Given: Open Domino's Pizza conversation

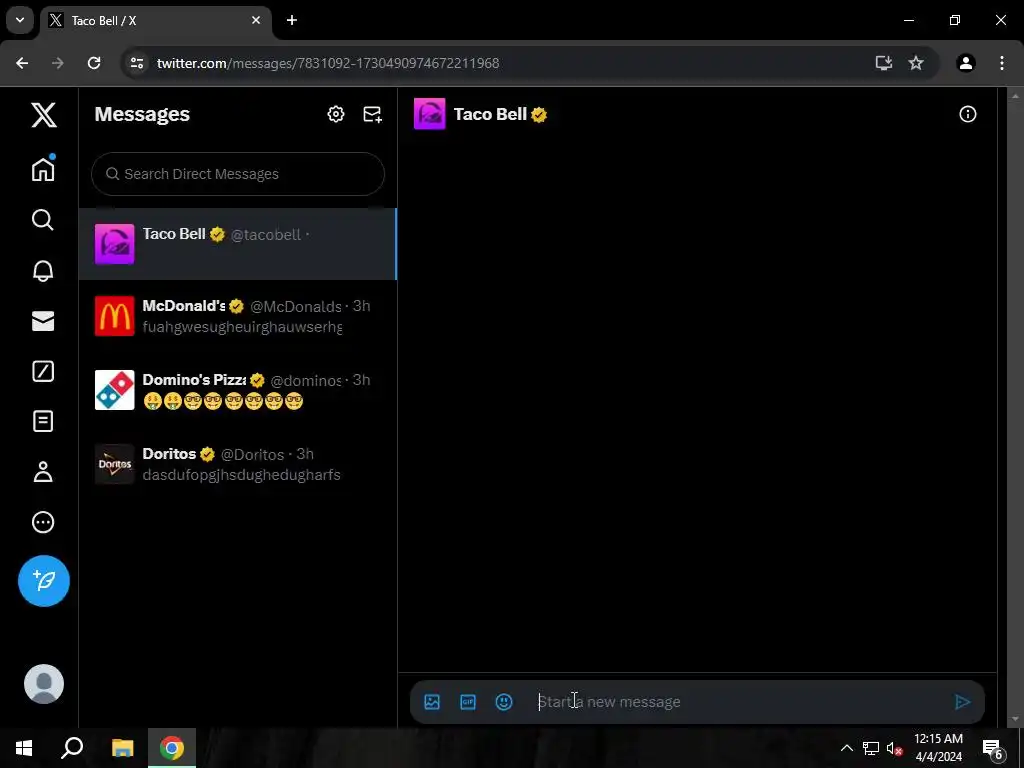Looking at the screenshot, I should point(238,390).
